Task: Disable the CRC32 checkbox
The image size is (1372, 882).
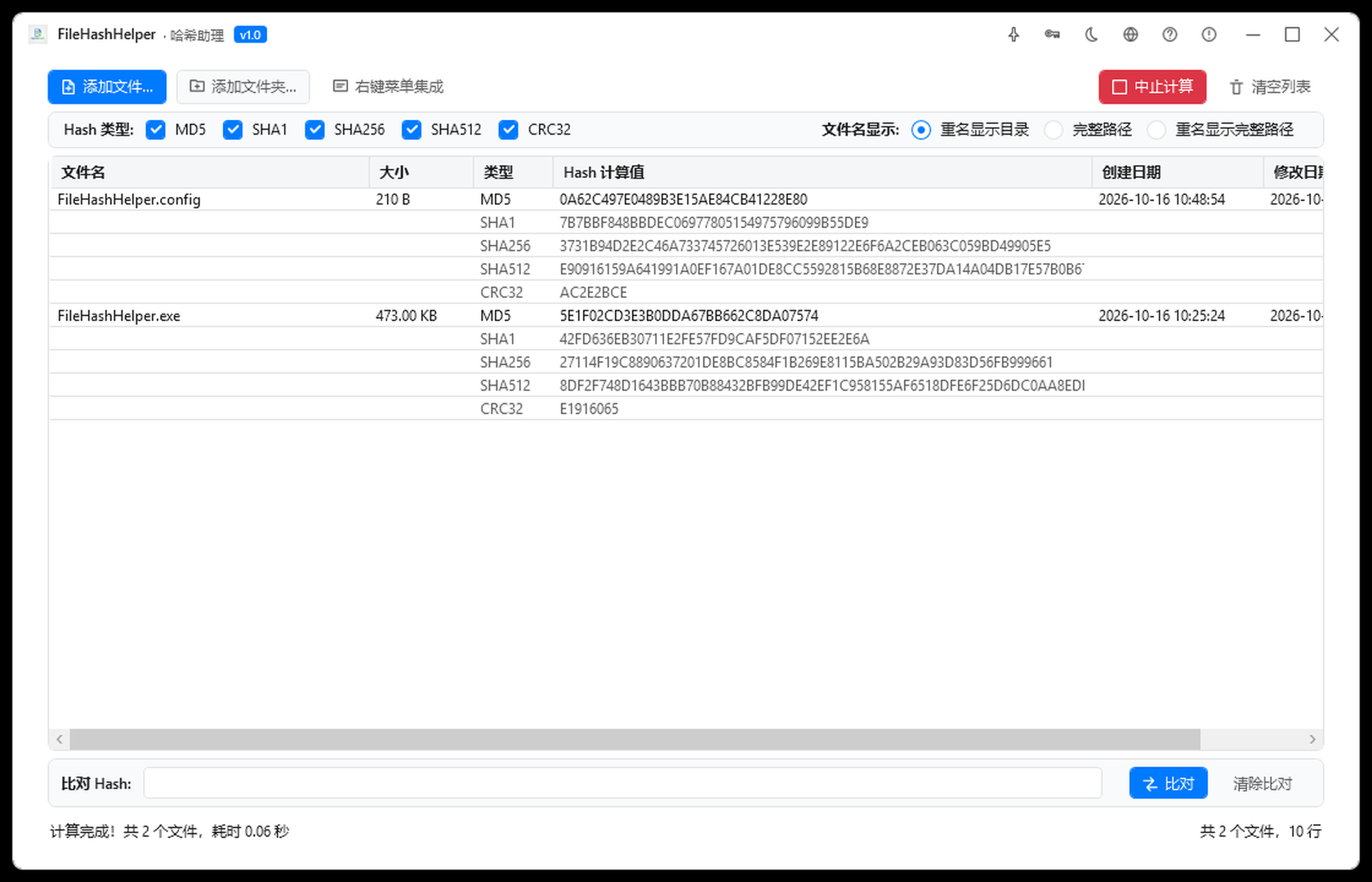Action: coord(508,130)
